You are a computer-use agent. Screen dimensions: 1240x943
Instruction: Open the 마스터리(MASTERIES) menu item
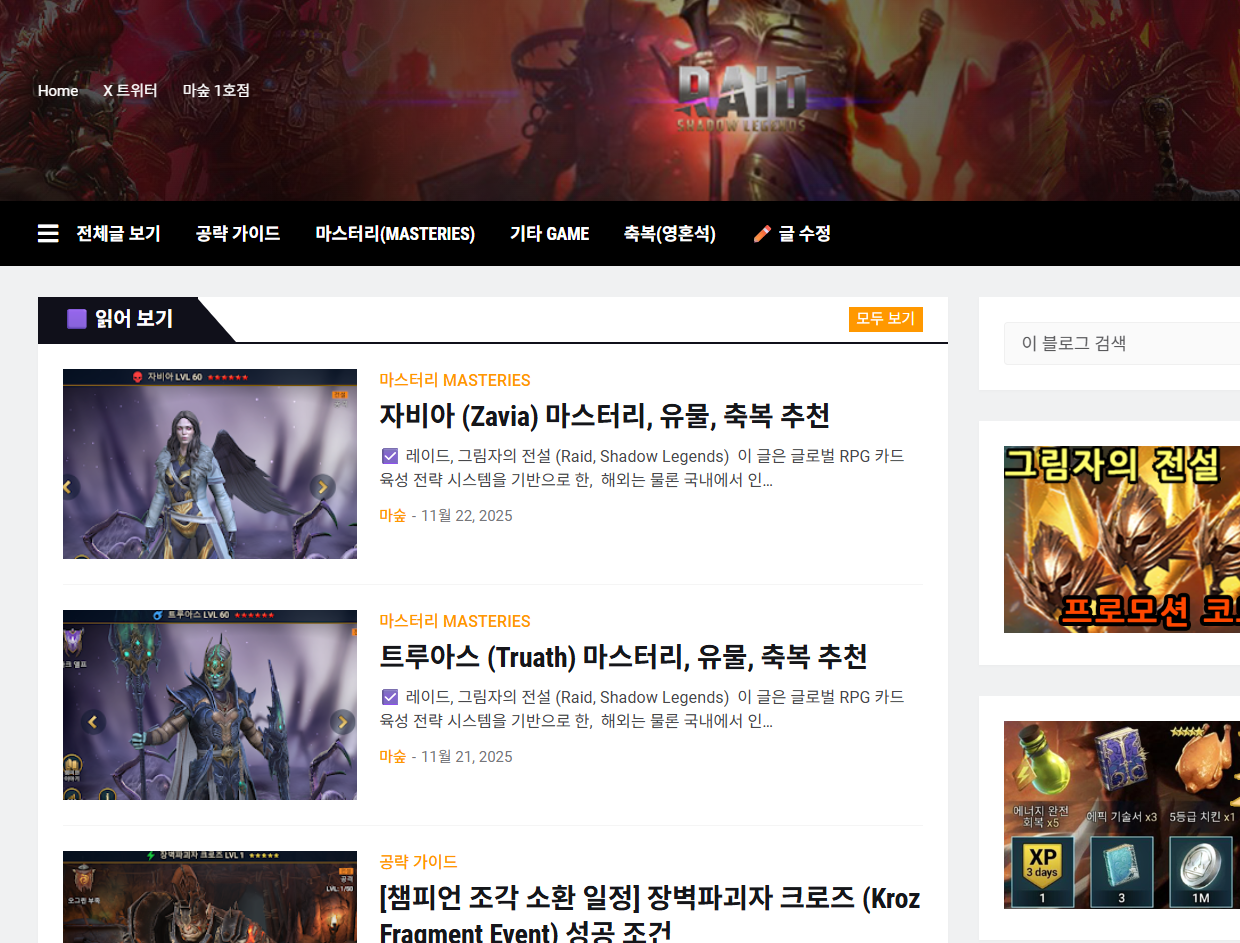click(394, 233)
